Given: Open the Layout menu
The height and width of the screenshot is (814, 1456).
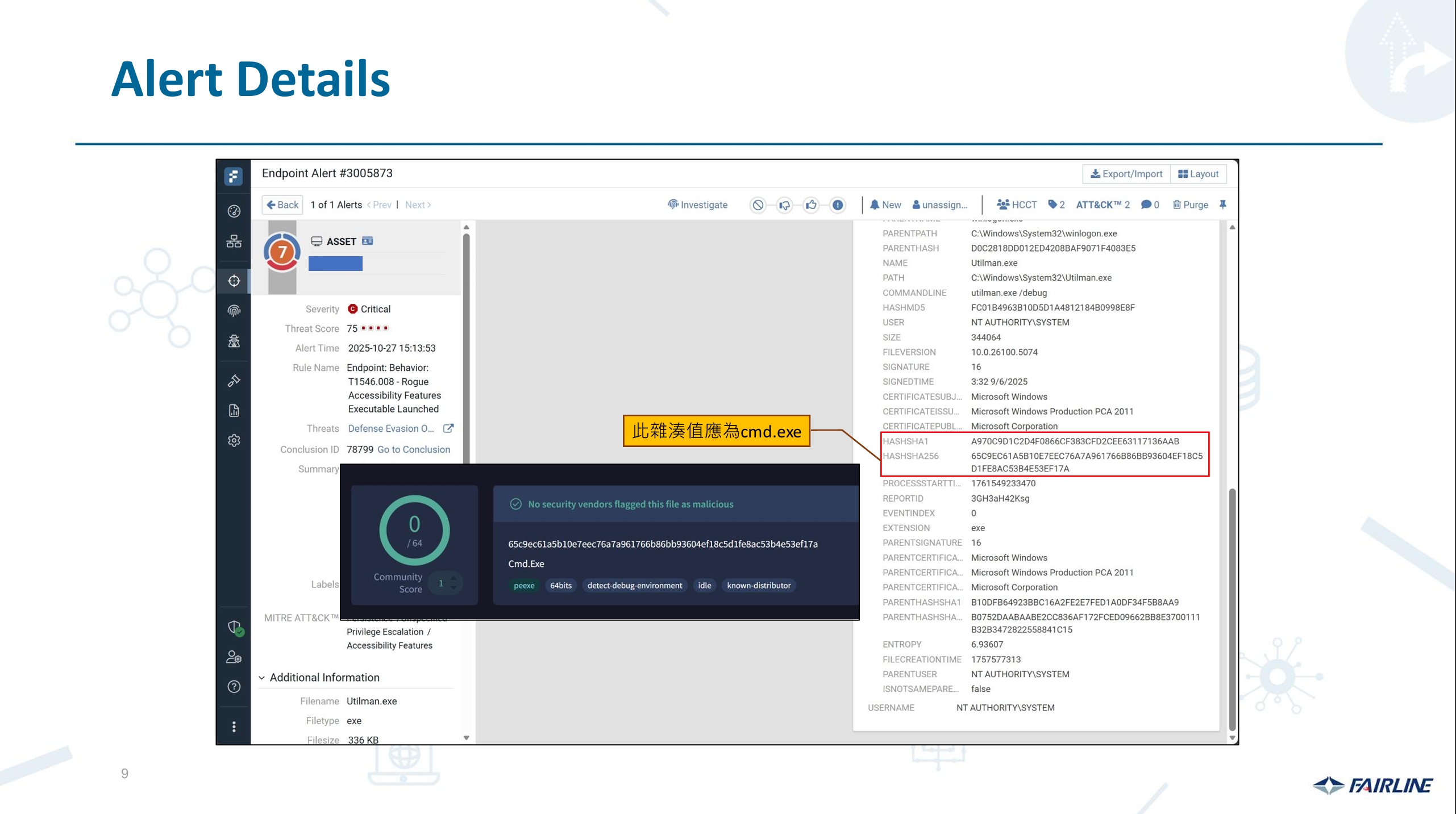Looking at the screenshot, I should click(1198, 174).
